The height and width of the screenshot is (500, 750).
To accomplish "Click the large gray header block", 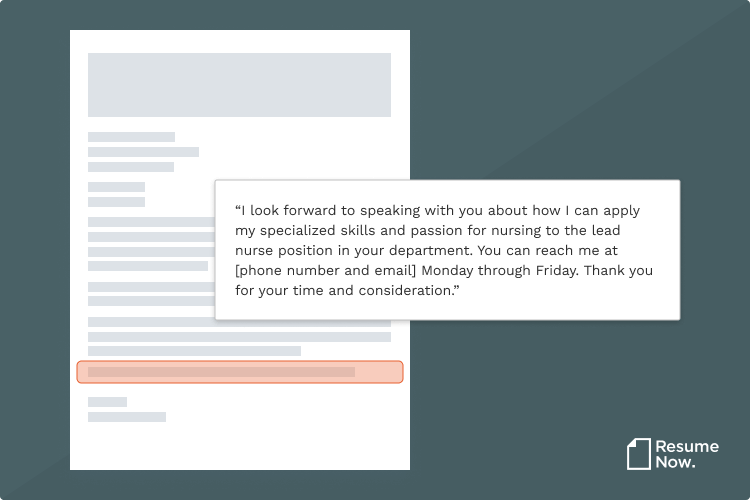I will [x=239, y=85].
